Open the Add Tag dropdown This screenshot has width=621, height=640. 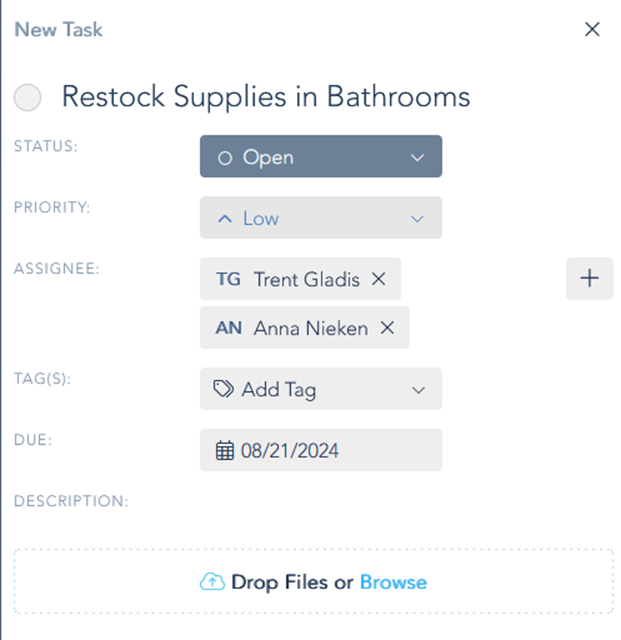click(321, 389)
